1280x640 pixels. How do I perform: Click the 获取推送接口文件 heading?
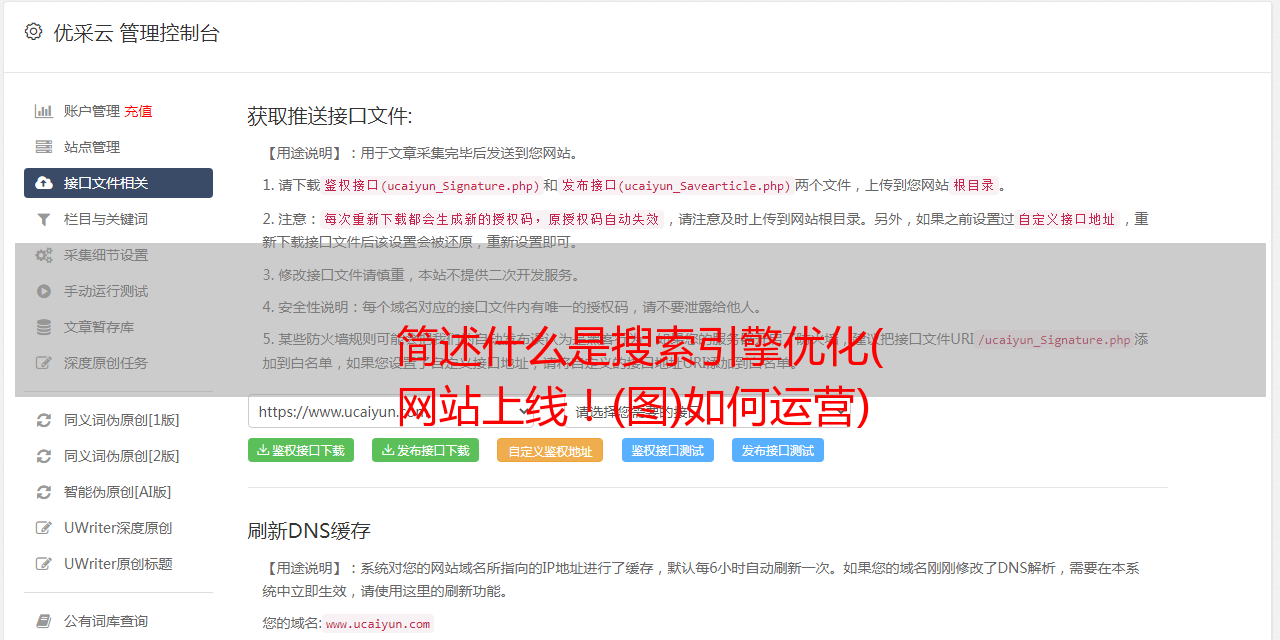click(330, 116)
